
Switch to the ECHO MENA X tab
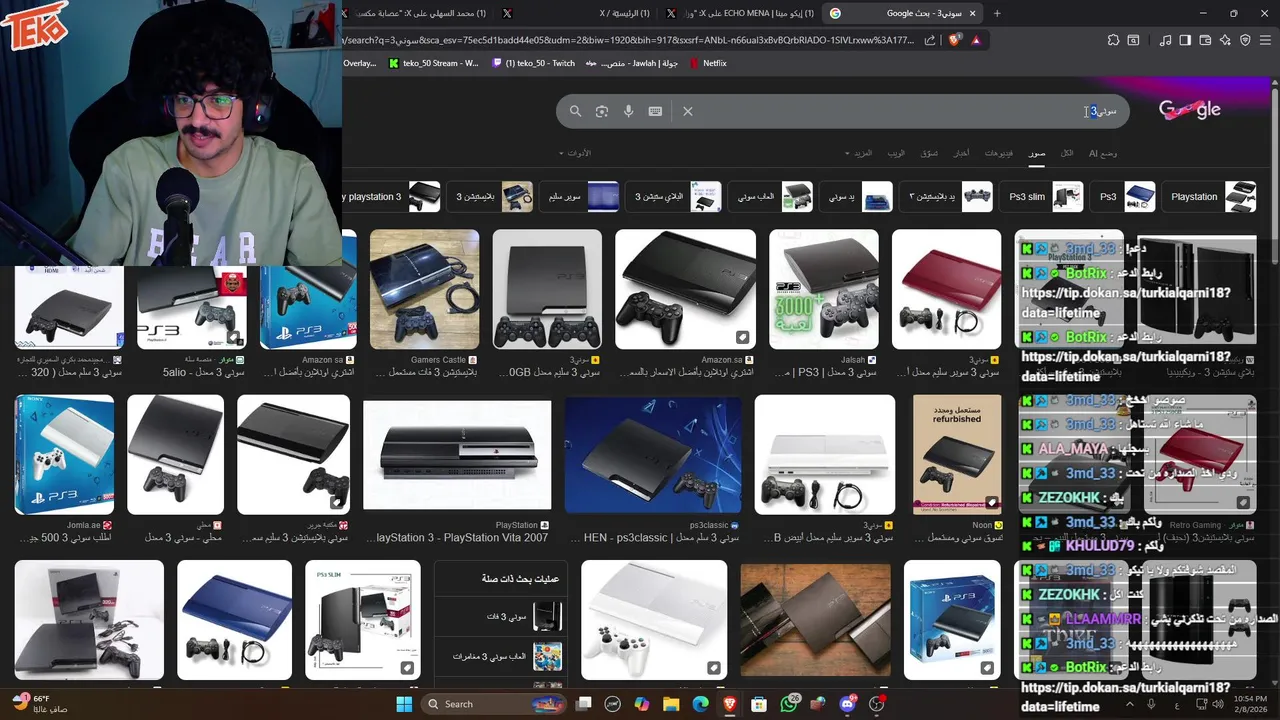(740, 13)
